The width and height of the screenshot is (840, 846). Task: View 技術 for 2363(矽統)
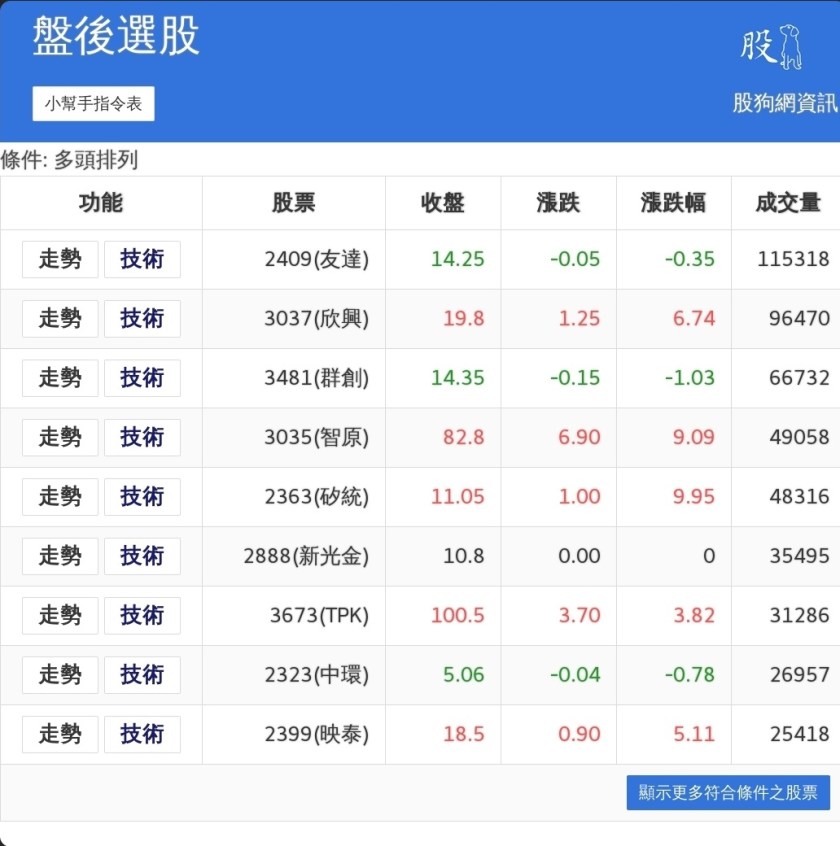[x=142, y=497]
